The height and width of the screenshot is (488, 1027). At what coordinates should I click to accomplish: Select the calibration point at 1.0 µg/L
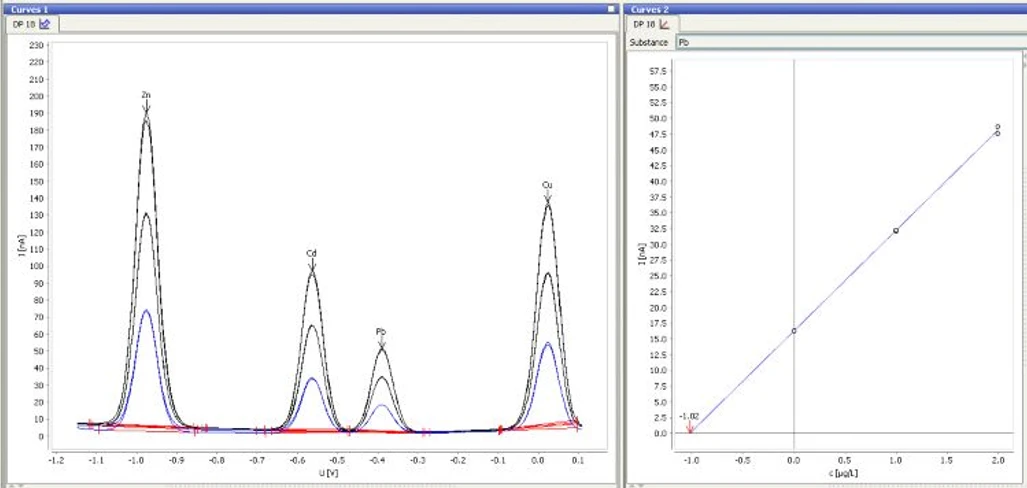coord(896,230)
